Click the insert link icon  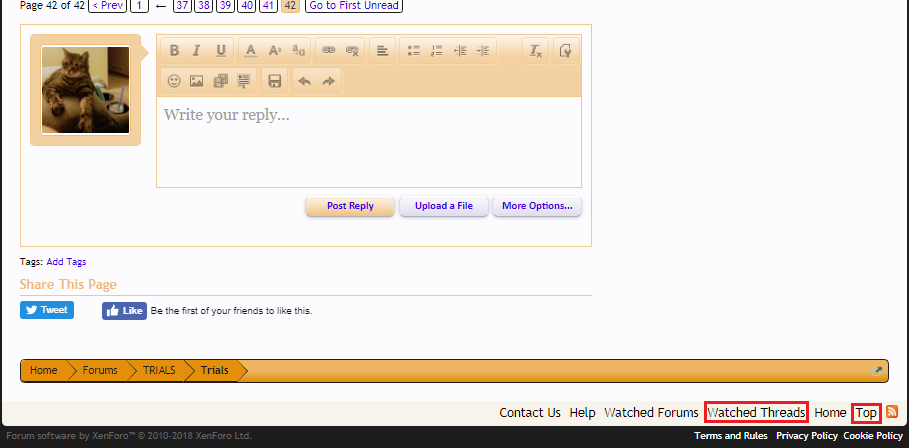click(327, 50)
